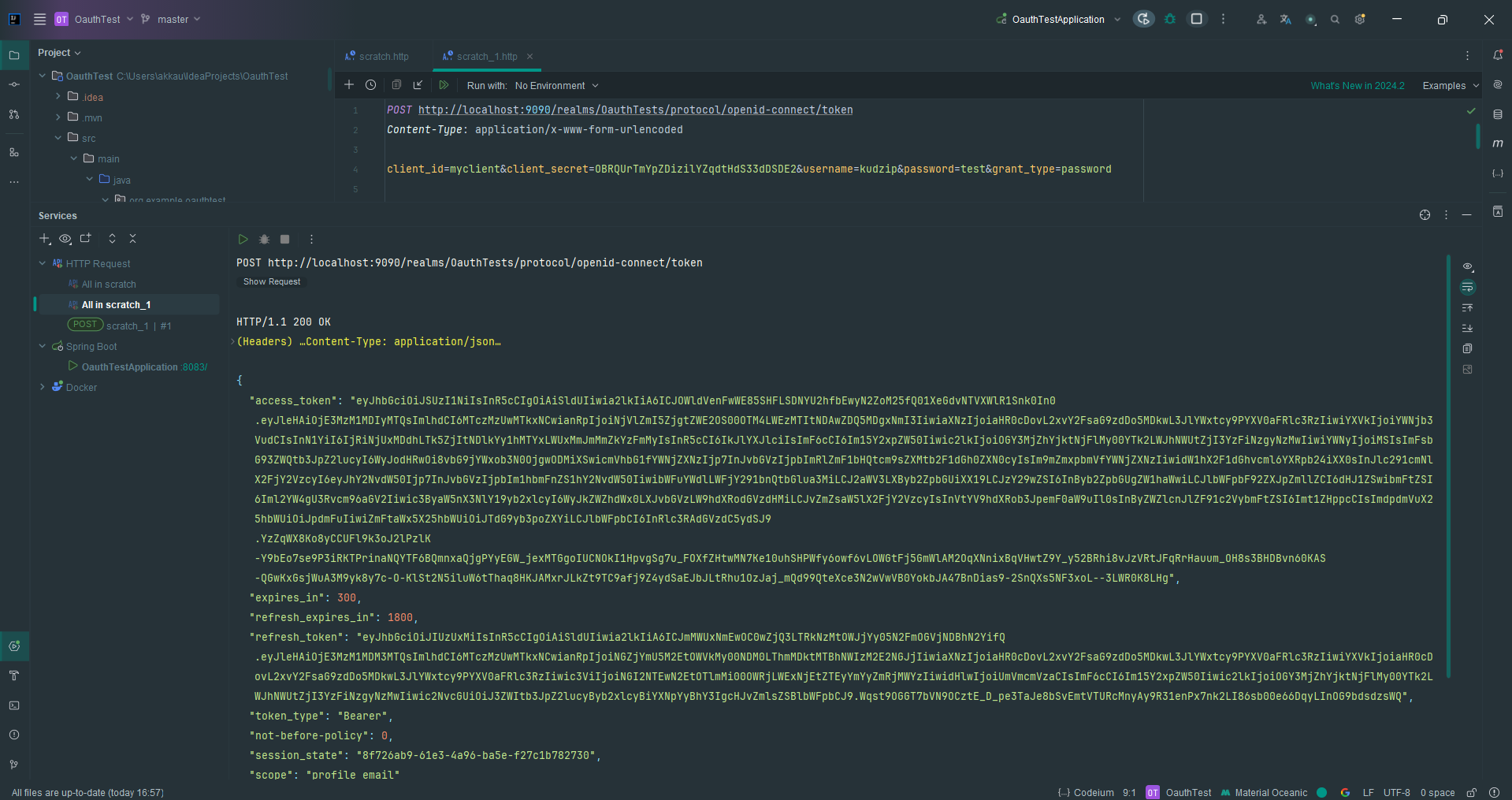
Task: Stop the running OauthTestApplication
Action: (1196, 19)
